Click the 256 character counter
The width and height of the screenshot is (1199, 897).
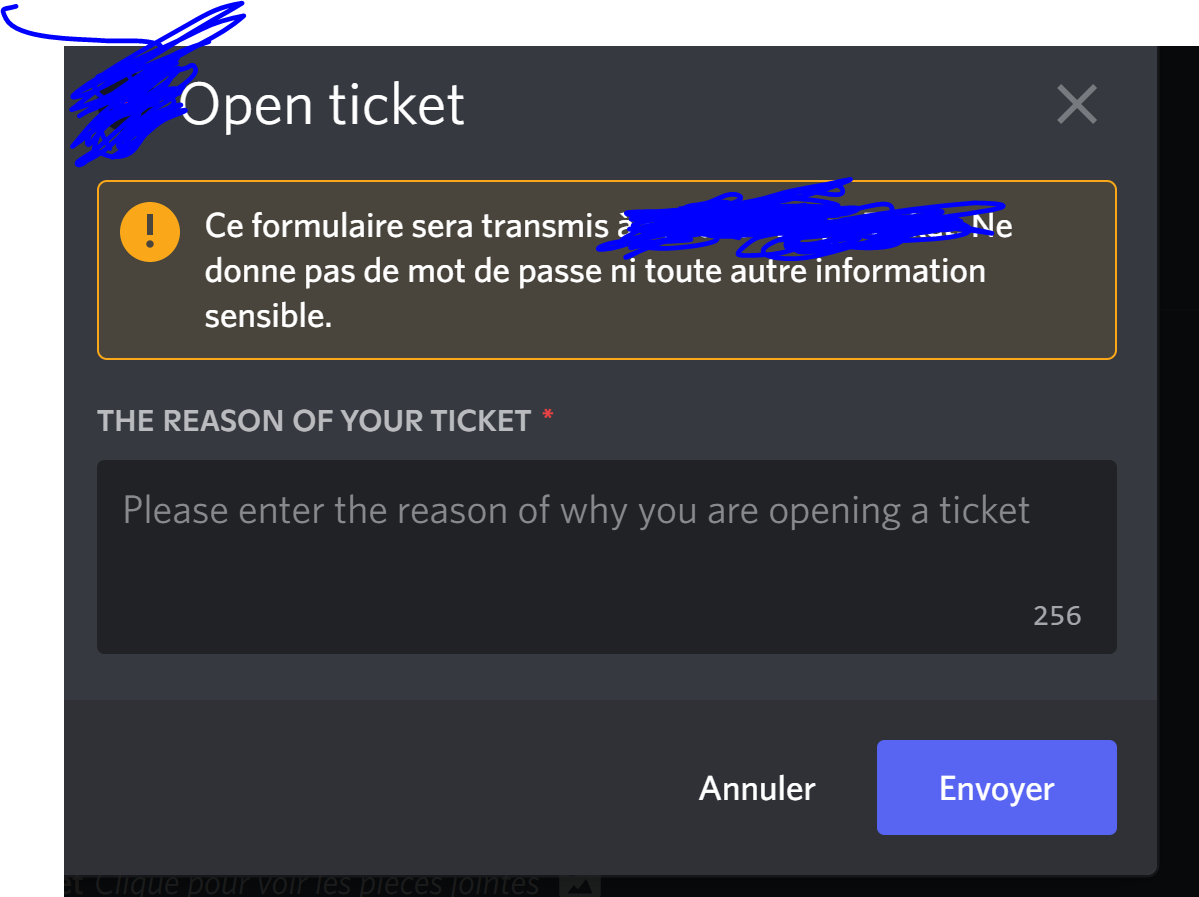click(1057, 615)
